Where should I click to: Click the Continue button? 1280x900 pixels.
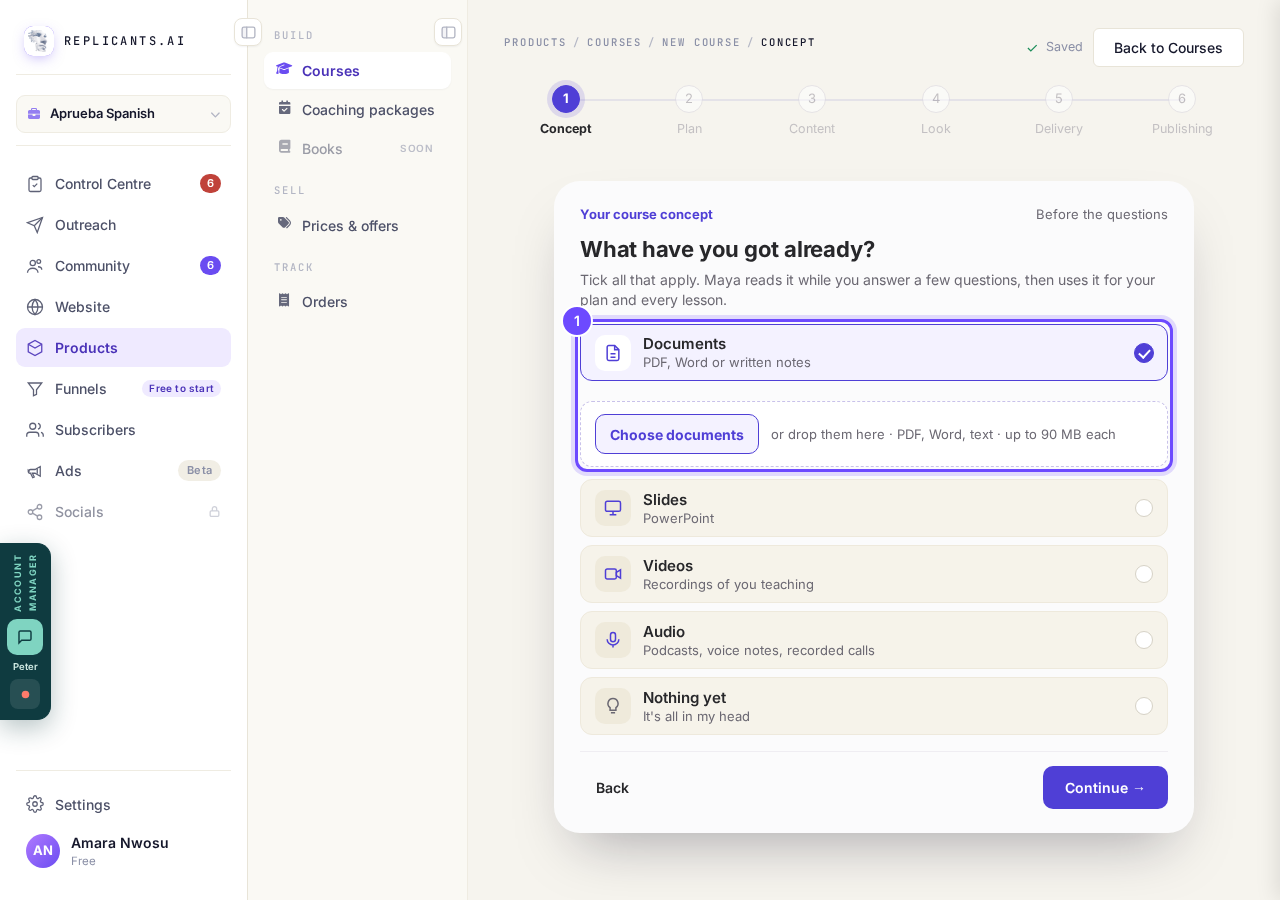1105,788
